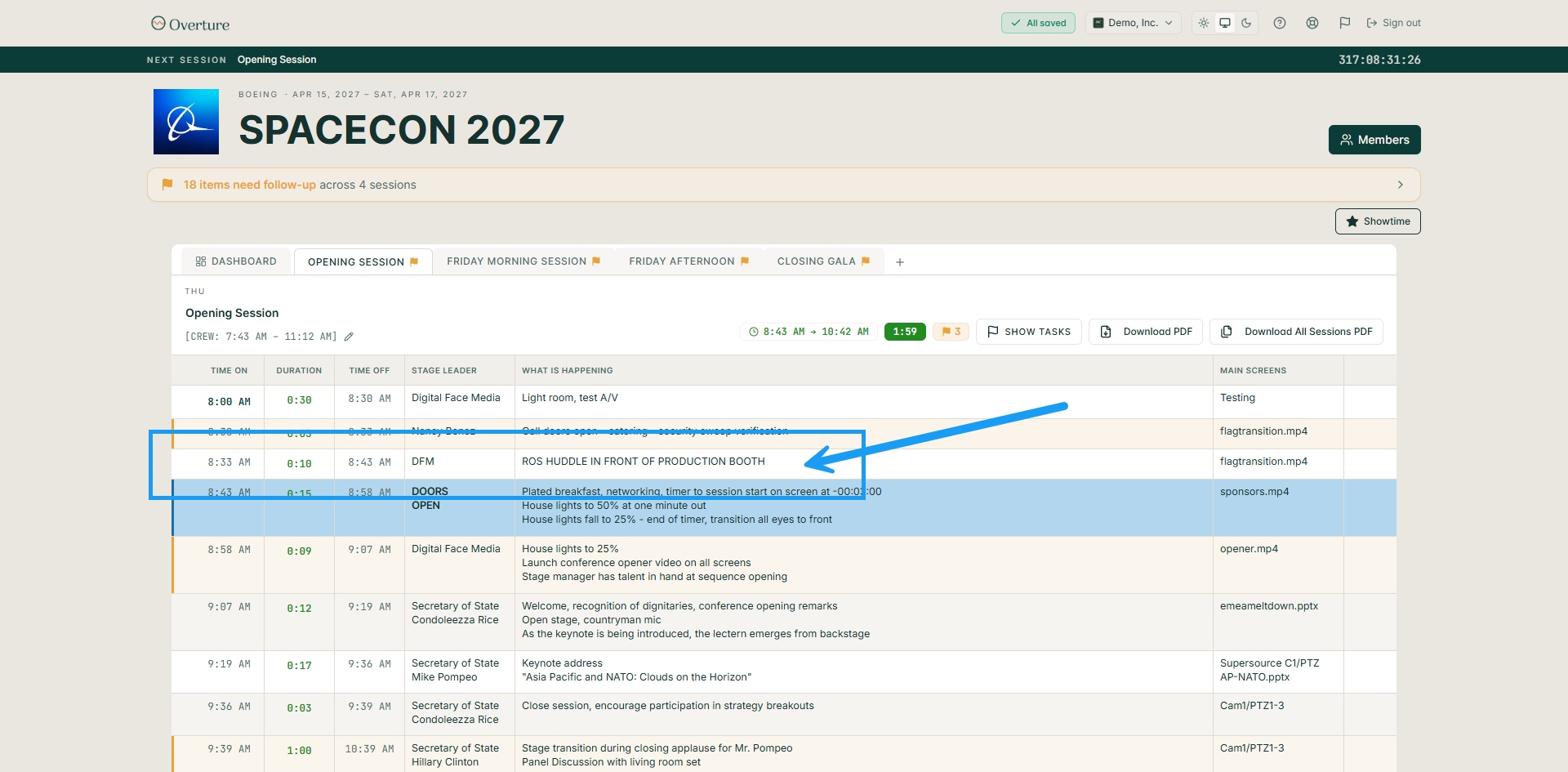Click the countdown timer 317:08:31:26
This screenshot has height=772, width=1568.
point(1379,60)
